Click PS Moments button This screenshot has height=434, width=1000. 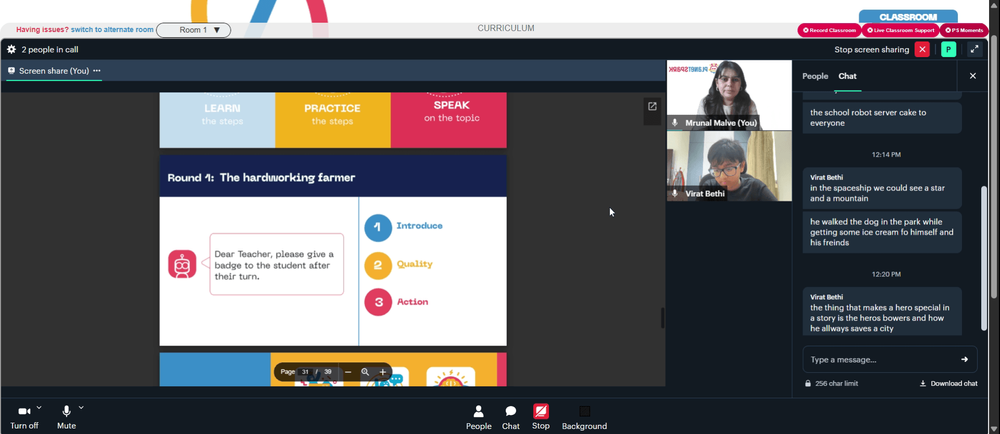point(964,30)
